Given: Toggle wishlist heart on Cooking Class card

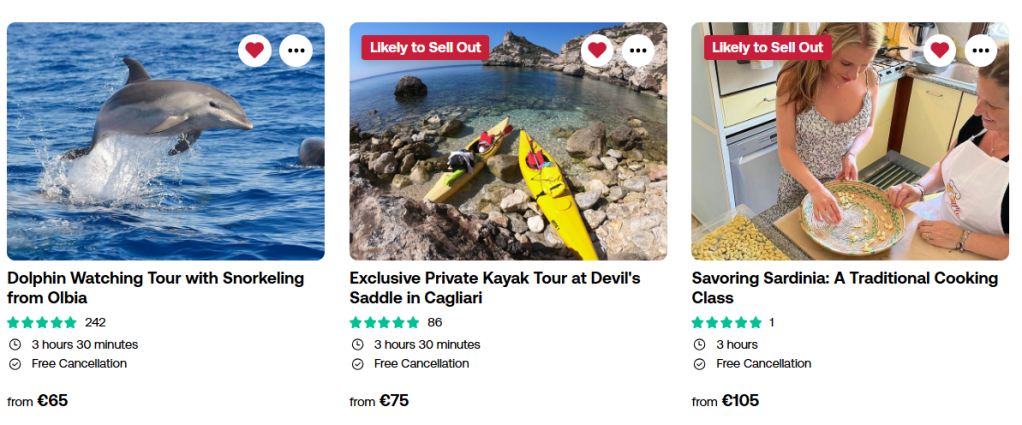Looking at the screenshot, I should tap(939, 50).
